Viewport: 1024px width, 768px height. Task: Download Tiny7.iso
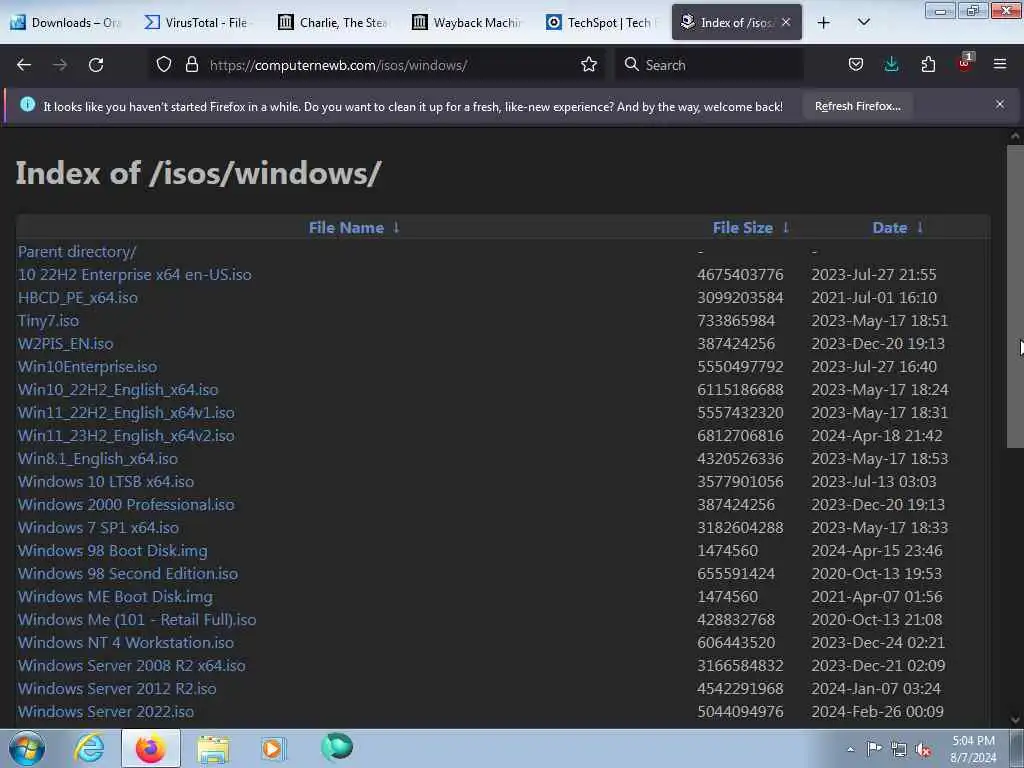click(x=48, y=321)
